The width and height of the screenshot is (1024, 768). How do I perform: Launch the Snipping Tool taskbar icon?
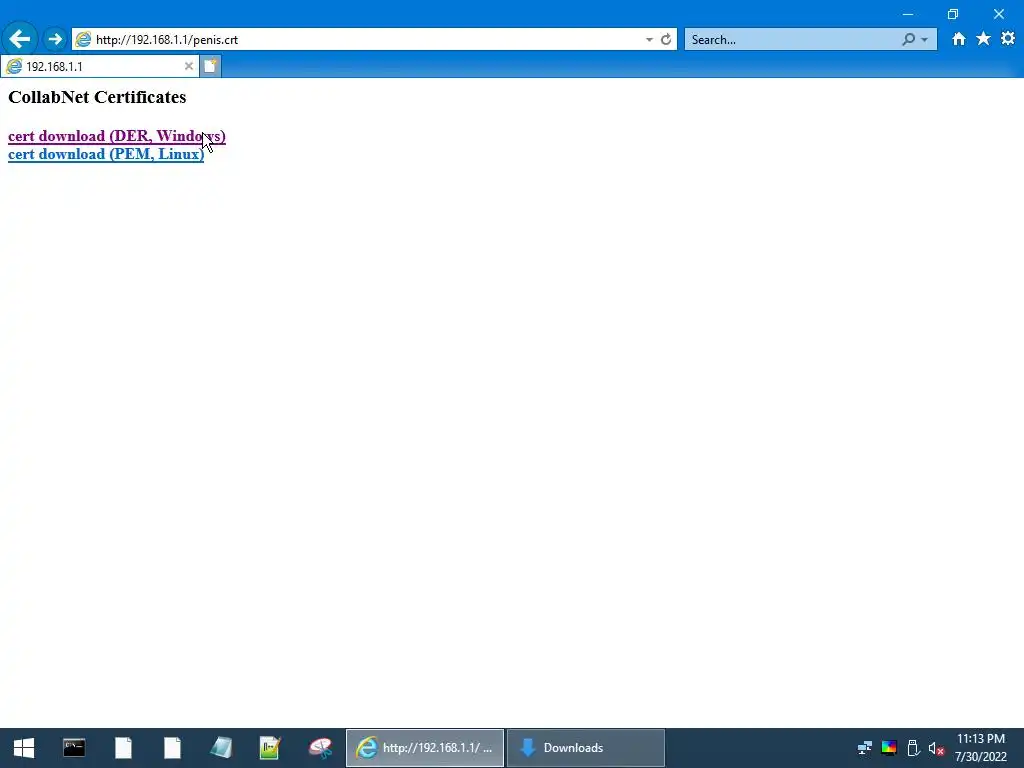pyautogui.click(x=319, y=748)
